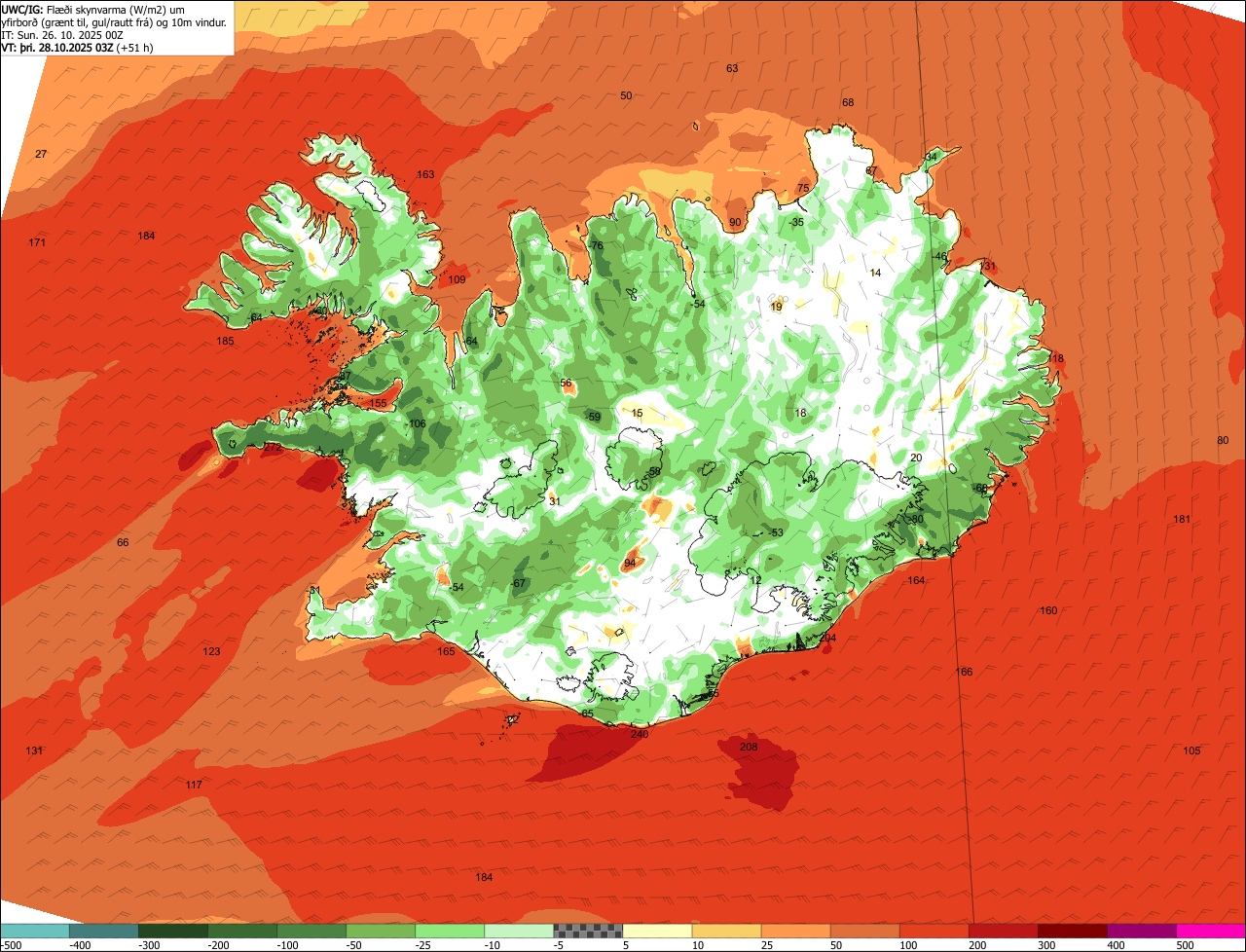1246x952 pixels.
Task: Pick the light orange swatch between 25 and 50
Action: (796, 931)
